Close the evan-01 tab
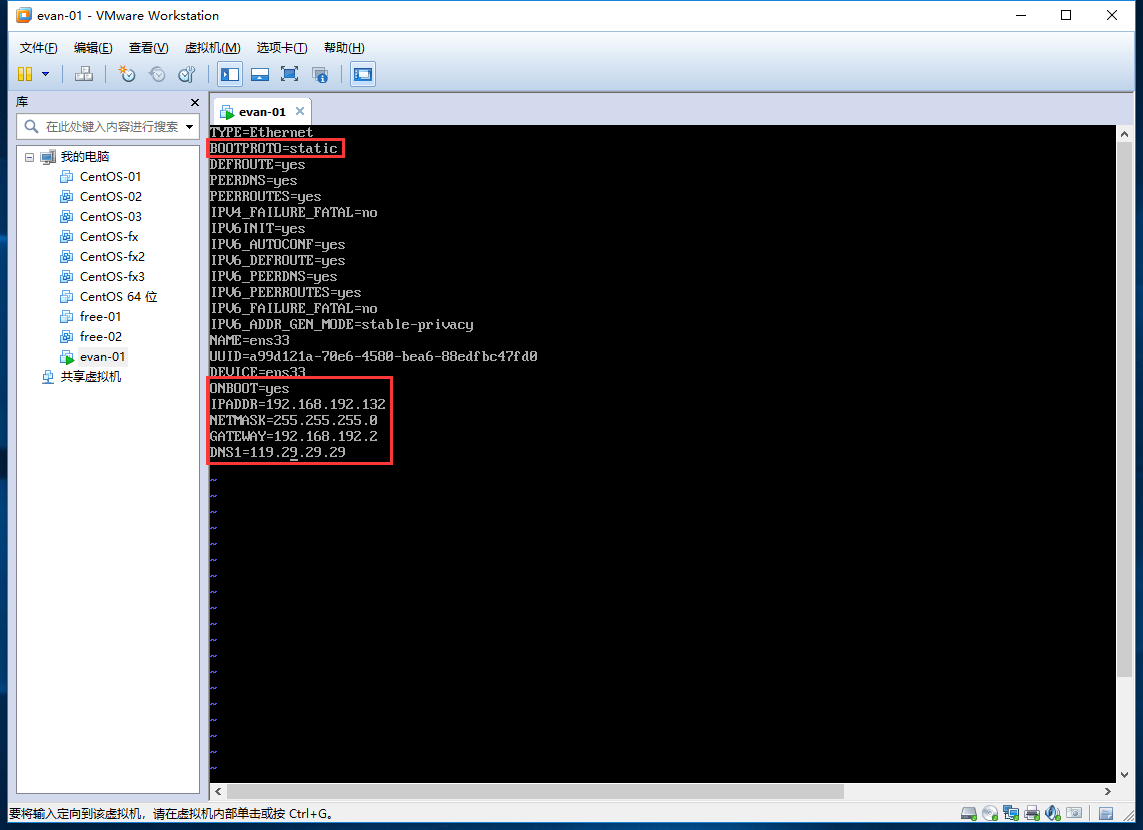Image resolution: width=1143 pixels, height=830 pixels. coord(300,111)
